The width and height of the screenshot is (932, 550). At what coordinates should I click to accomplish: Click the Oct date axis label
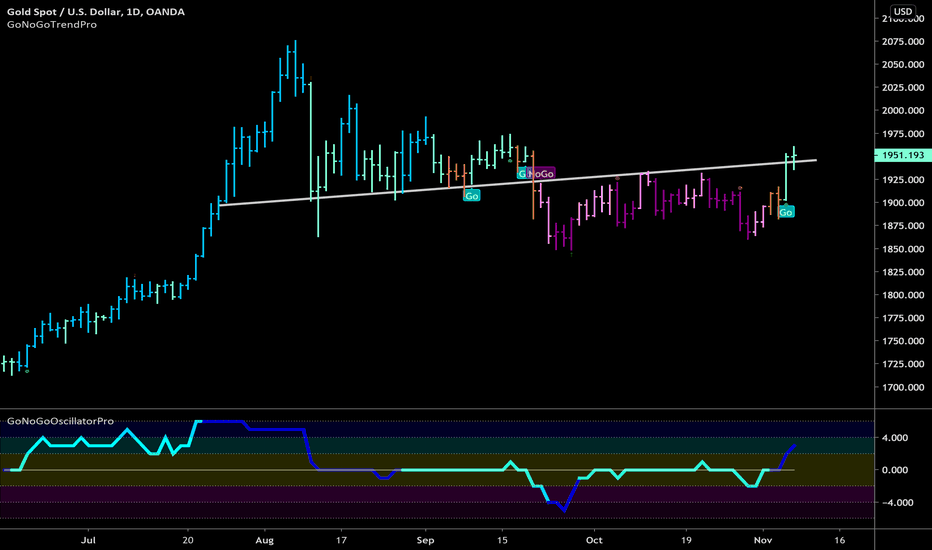(x=594, y=540)
